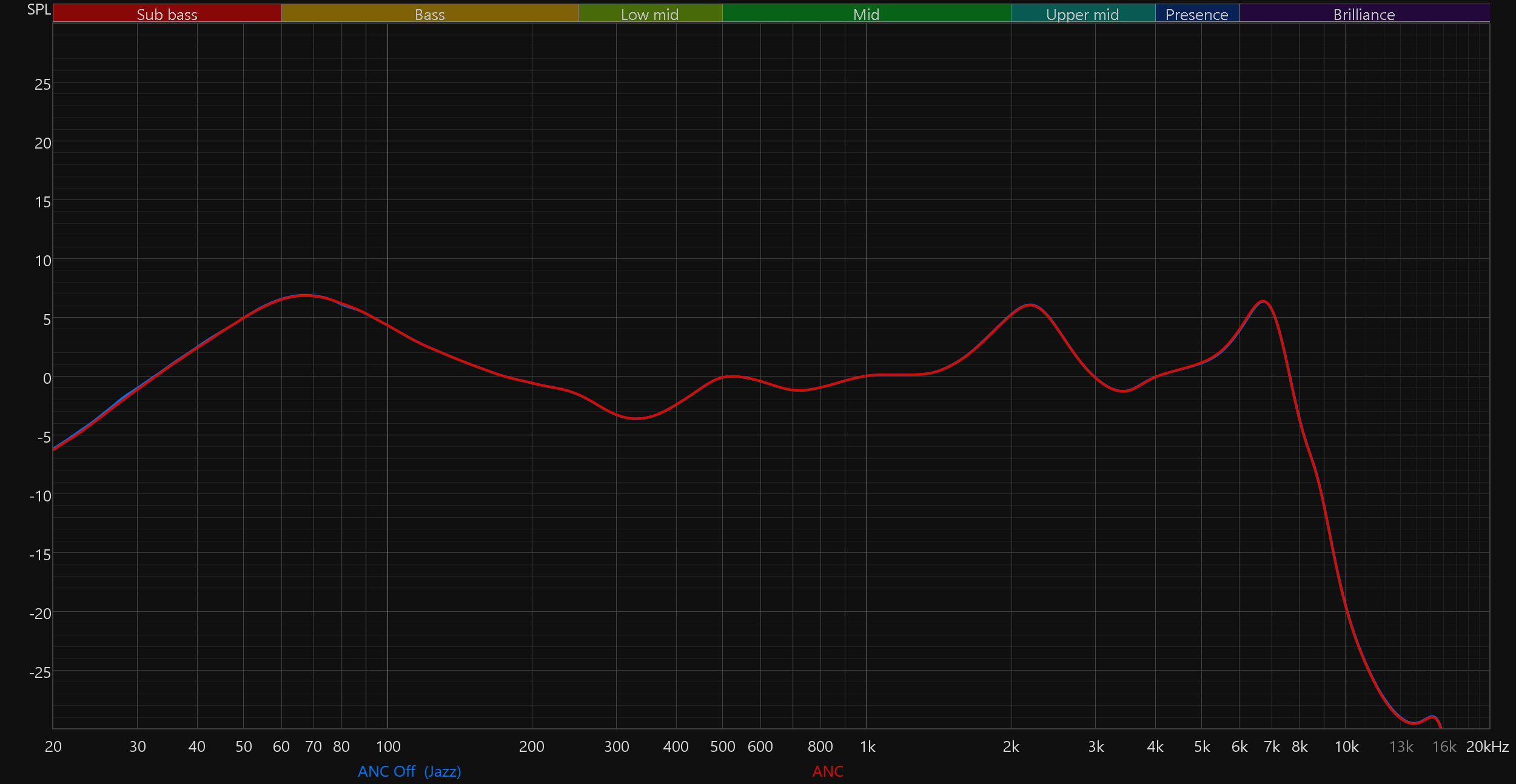This screenshot has height=784, width=1516.
Task: Click the 25 dB axis label
Action: click(x=42, y=84)
